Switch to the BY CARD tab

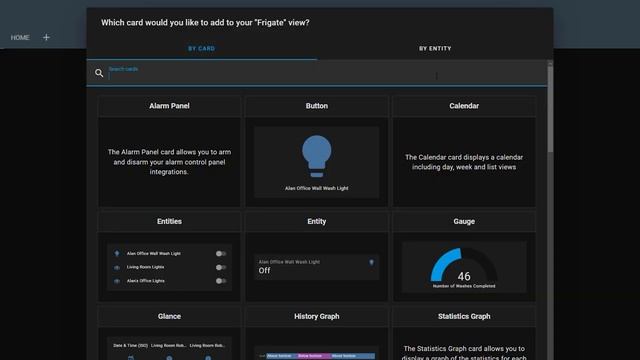[x=202, y=49]
